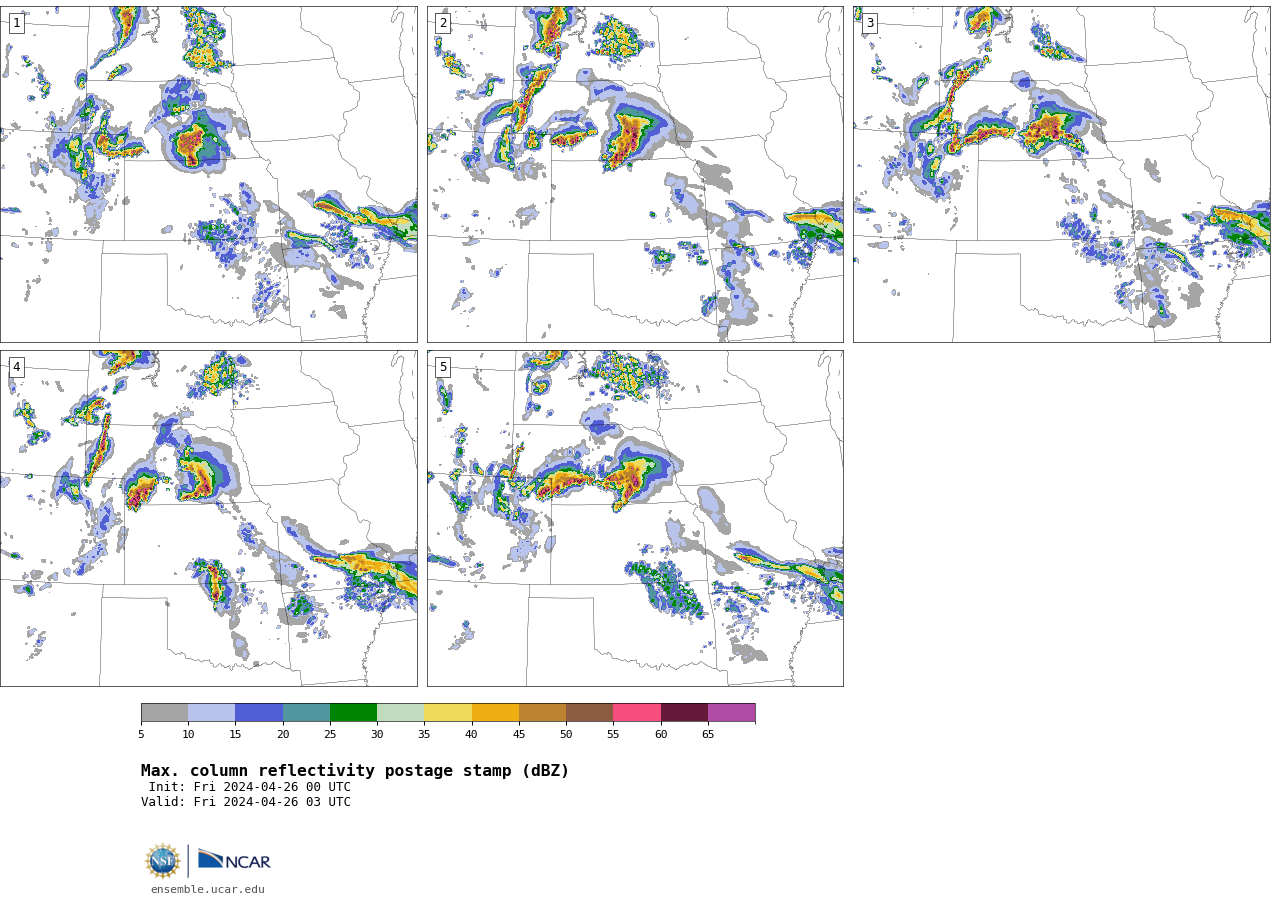The height and width of the screenshot is (901, 1280).
Task: Select the light lavender 10-15 dBZ swatch
Action: [211, 713]
